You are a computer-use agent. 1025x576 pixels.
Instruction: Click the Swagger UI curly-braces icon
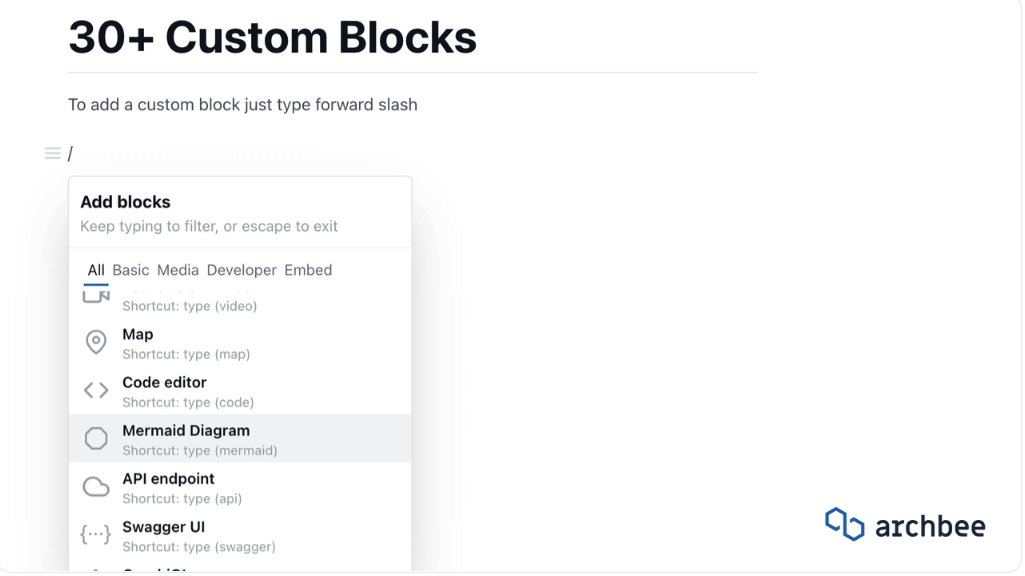95,535
